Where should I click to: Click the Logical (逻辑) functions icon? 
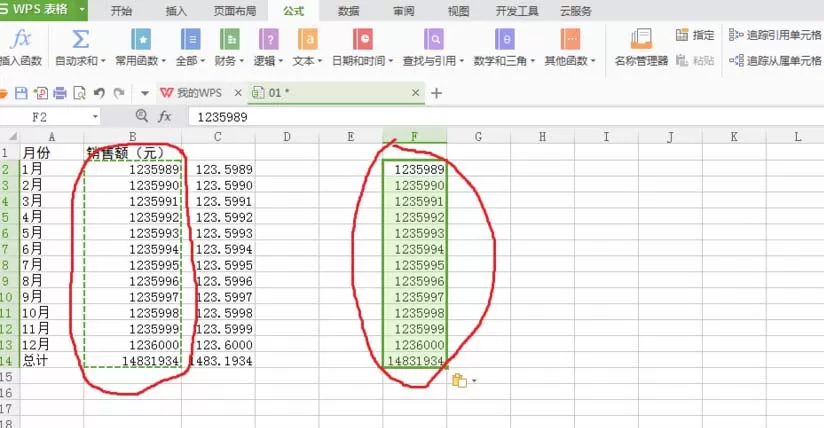click(x=269, y=39)
